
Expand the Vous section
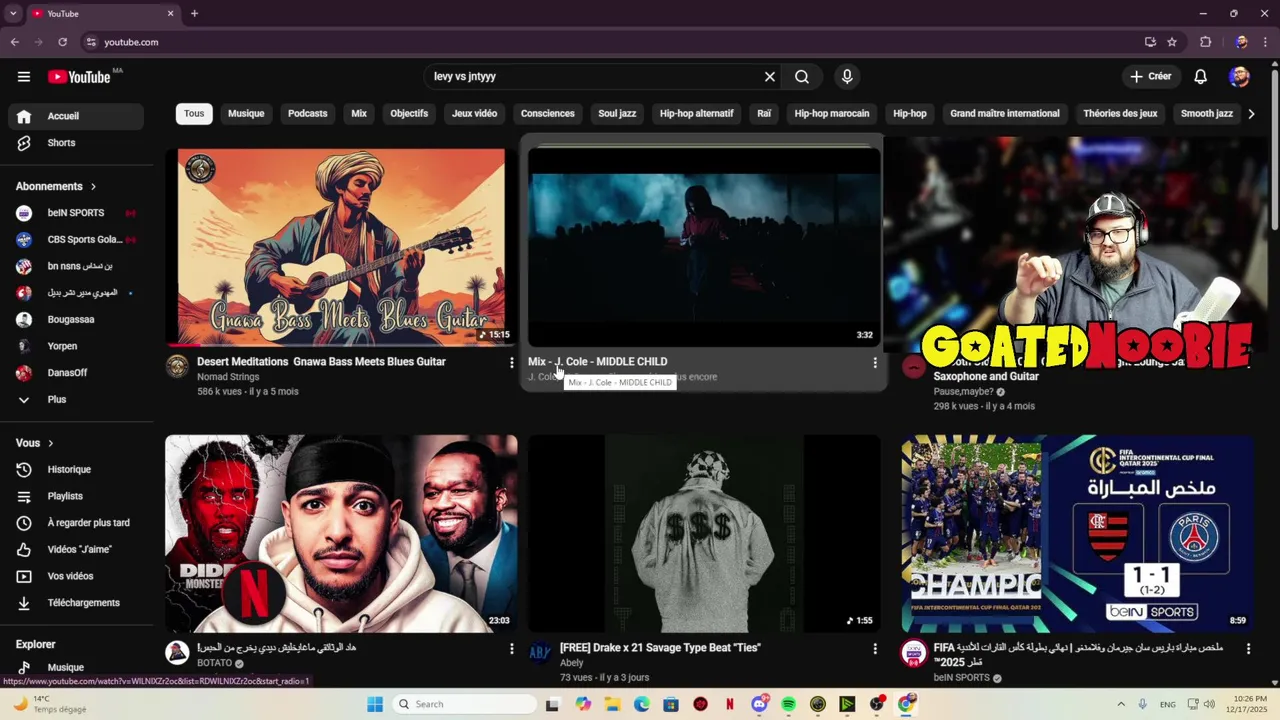pyautogui.click(x=35, y=443)
